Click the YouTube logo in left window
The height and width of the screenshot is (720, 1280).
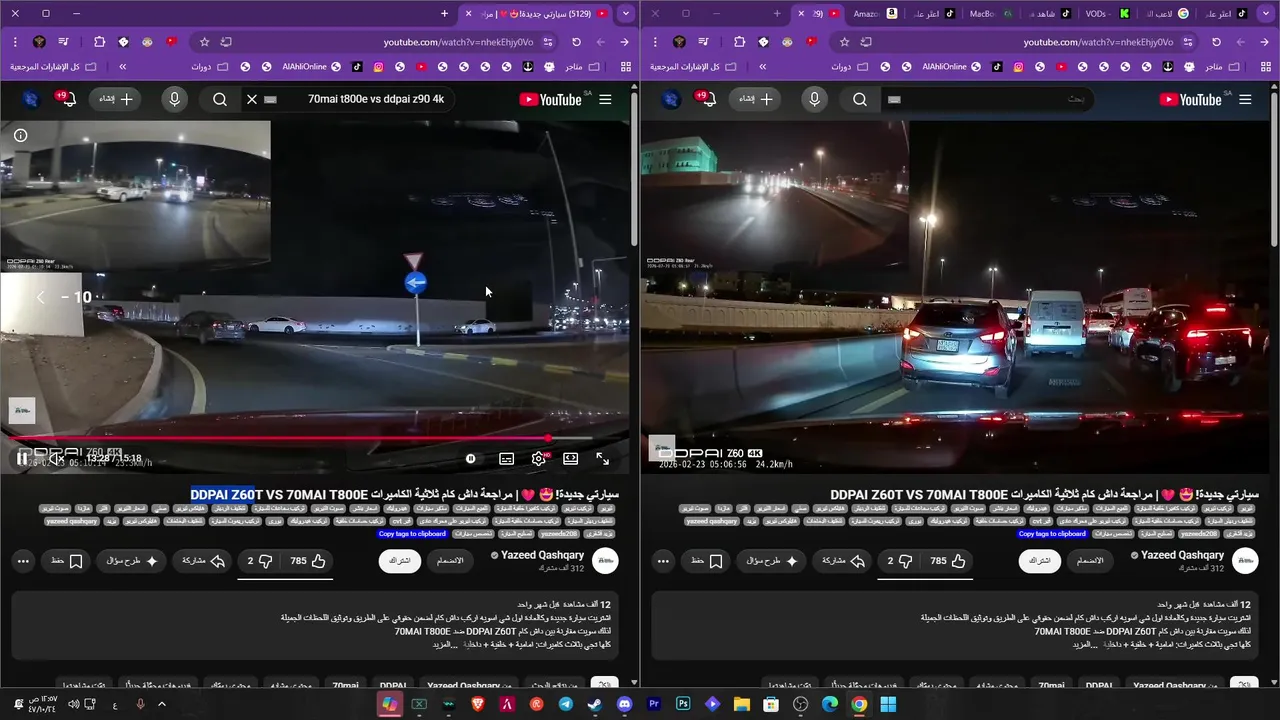(551, 100)
